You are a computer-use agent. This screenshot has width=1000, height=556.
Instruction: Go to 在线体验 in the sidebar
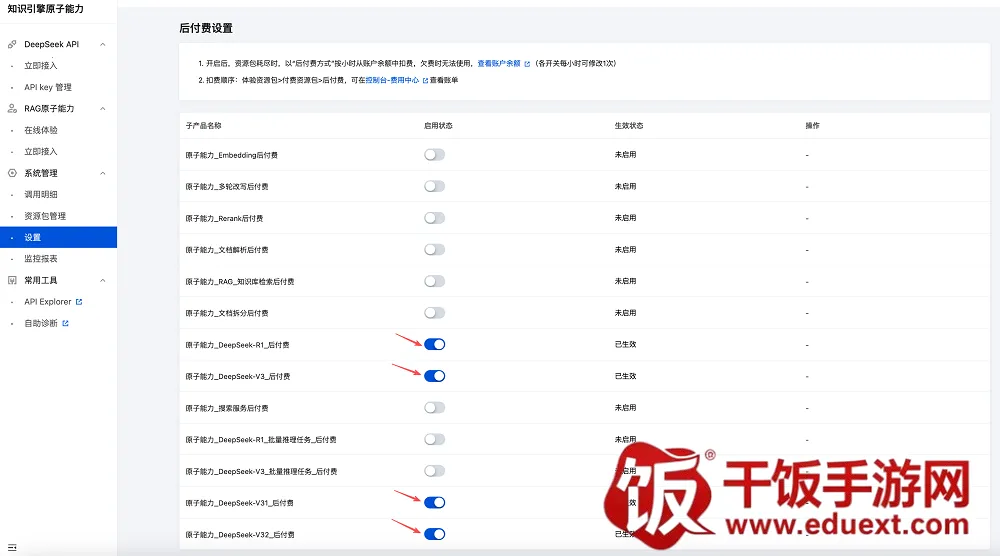click(41, 130)
